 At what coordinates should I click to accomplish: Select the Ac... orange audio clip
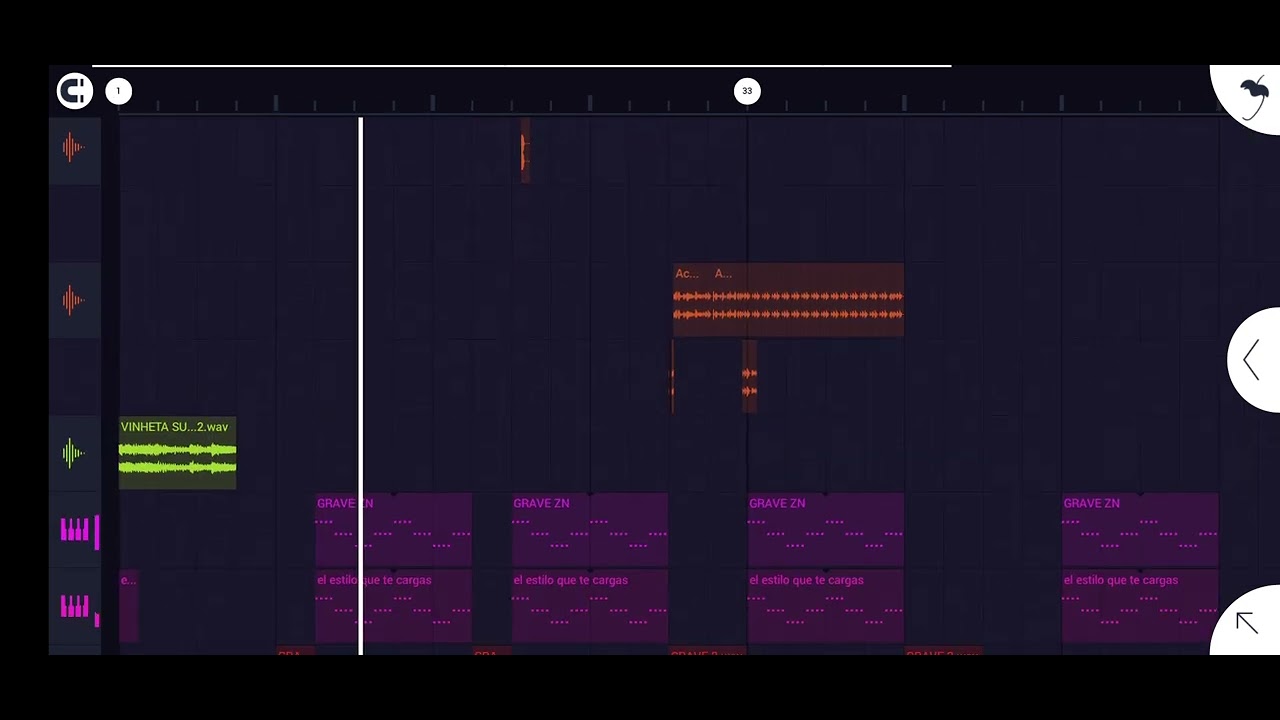click(692, 300)
